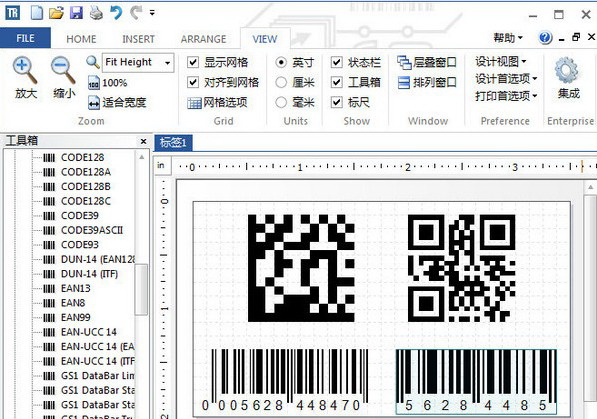Select the 毫米 millimeters radio button
The image size is (597, 419).
281,102
